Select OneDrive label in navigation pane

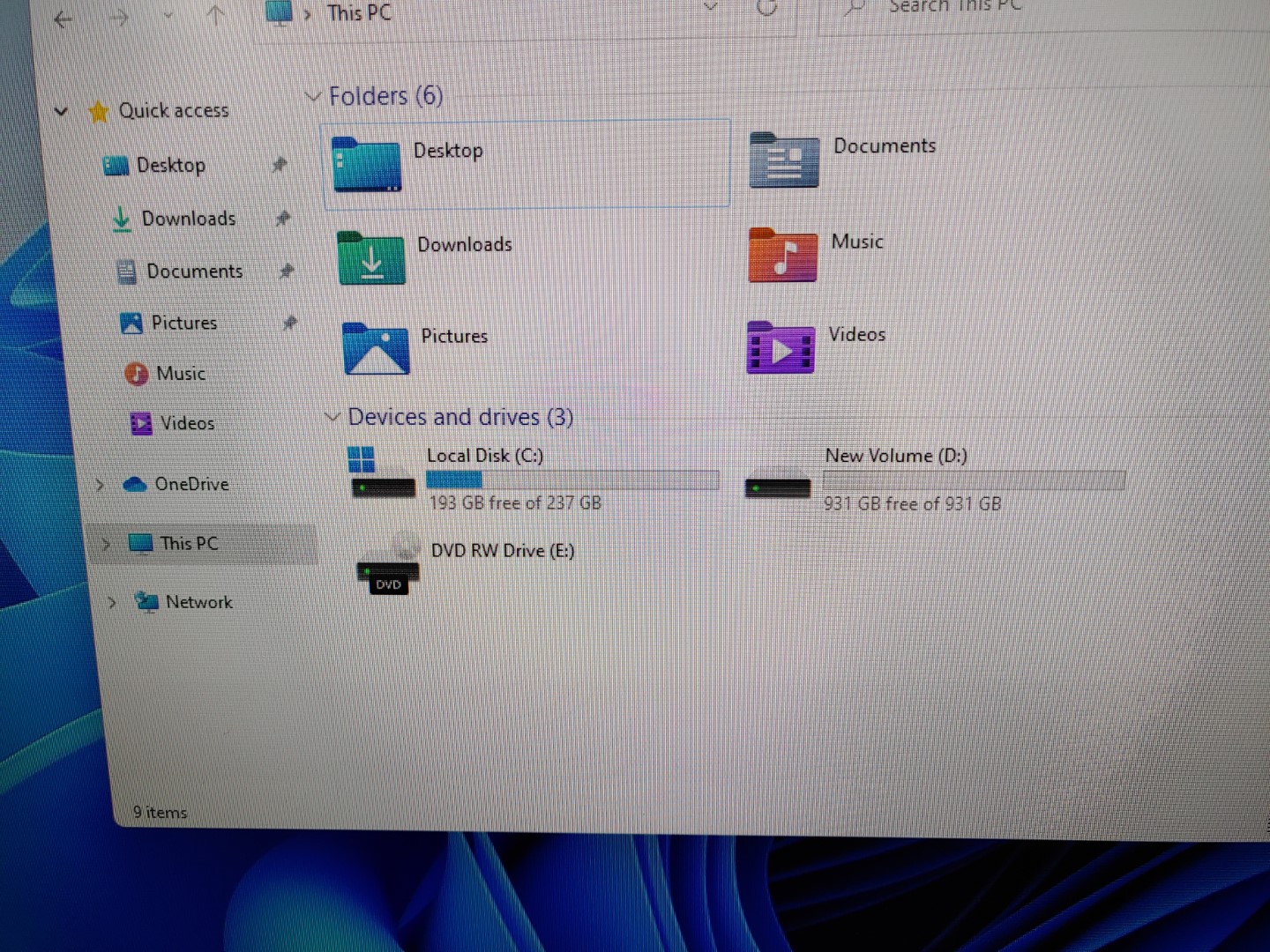(191, 484)
